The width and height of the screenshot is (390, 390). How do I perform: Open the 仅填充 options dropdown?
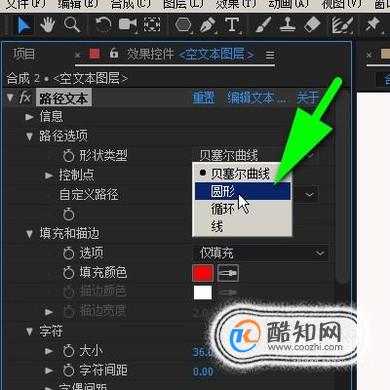click(260, 253)
